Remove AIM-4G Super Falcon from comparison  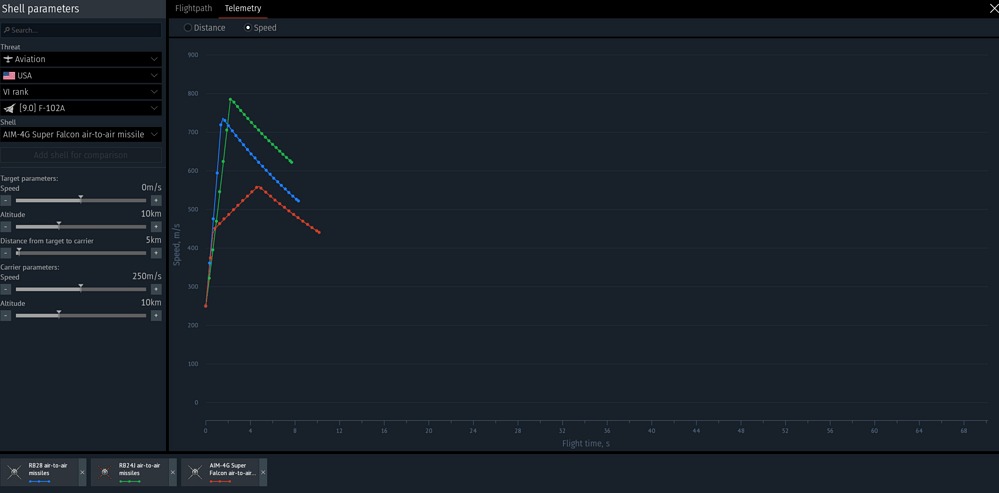click(x=263, y=472)
